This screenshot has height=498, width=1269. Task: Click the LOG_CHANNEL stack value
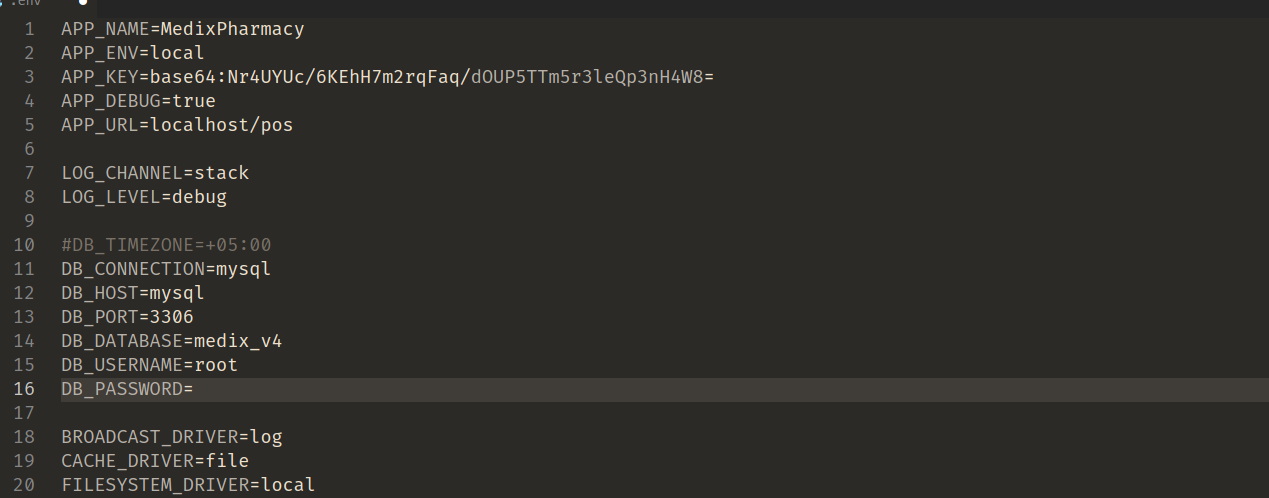point(221,173)
